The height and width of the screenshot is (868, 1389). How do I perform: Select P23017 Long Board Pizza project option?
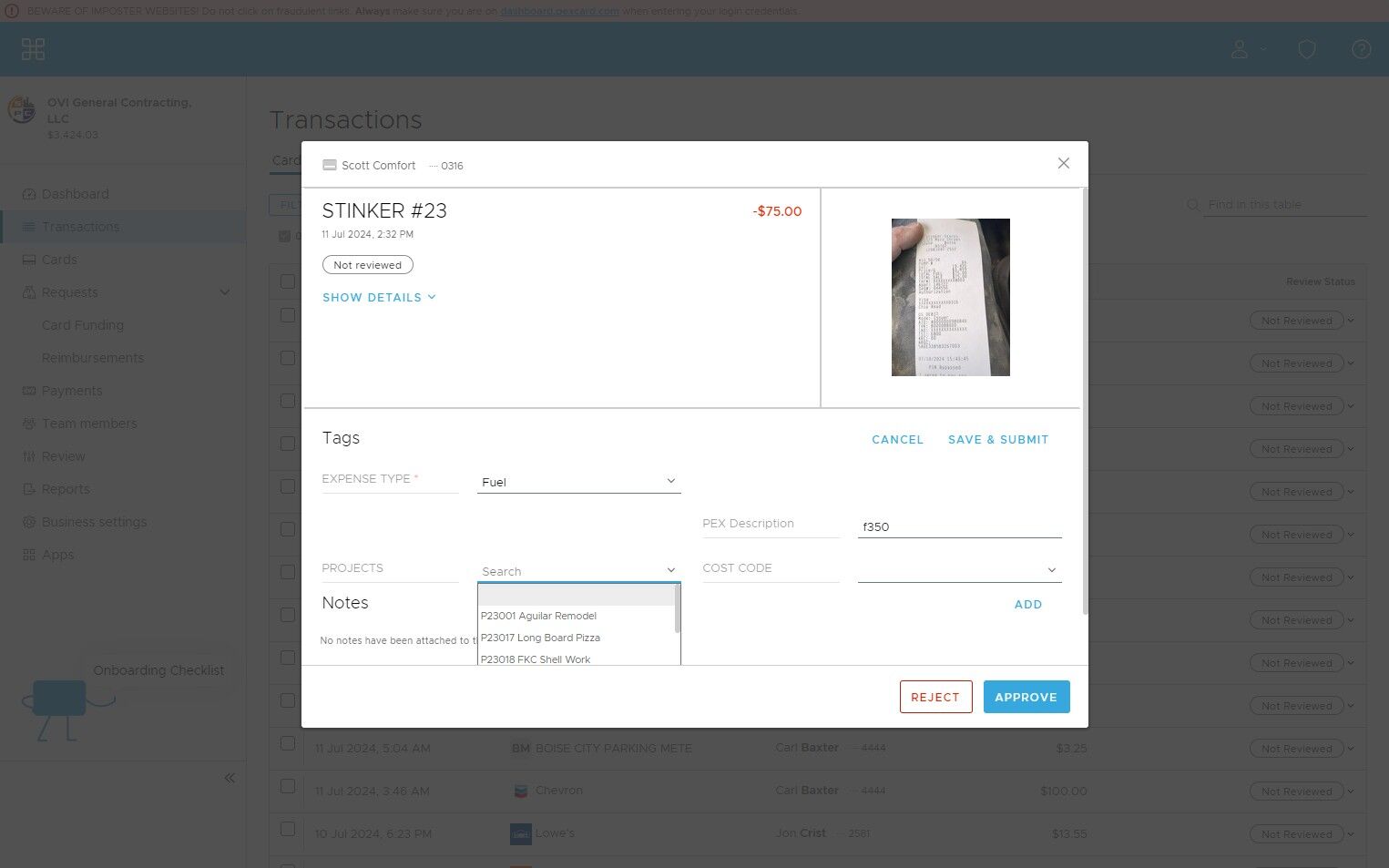pos(577,638)
